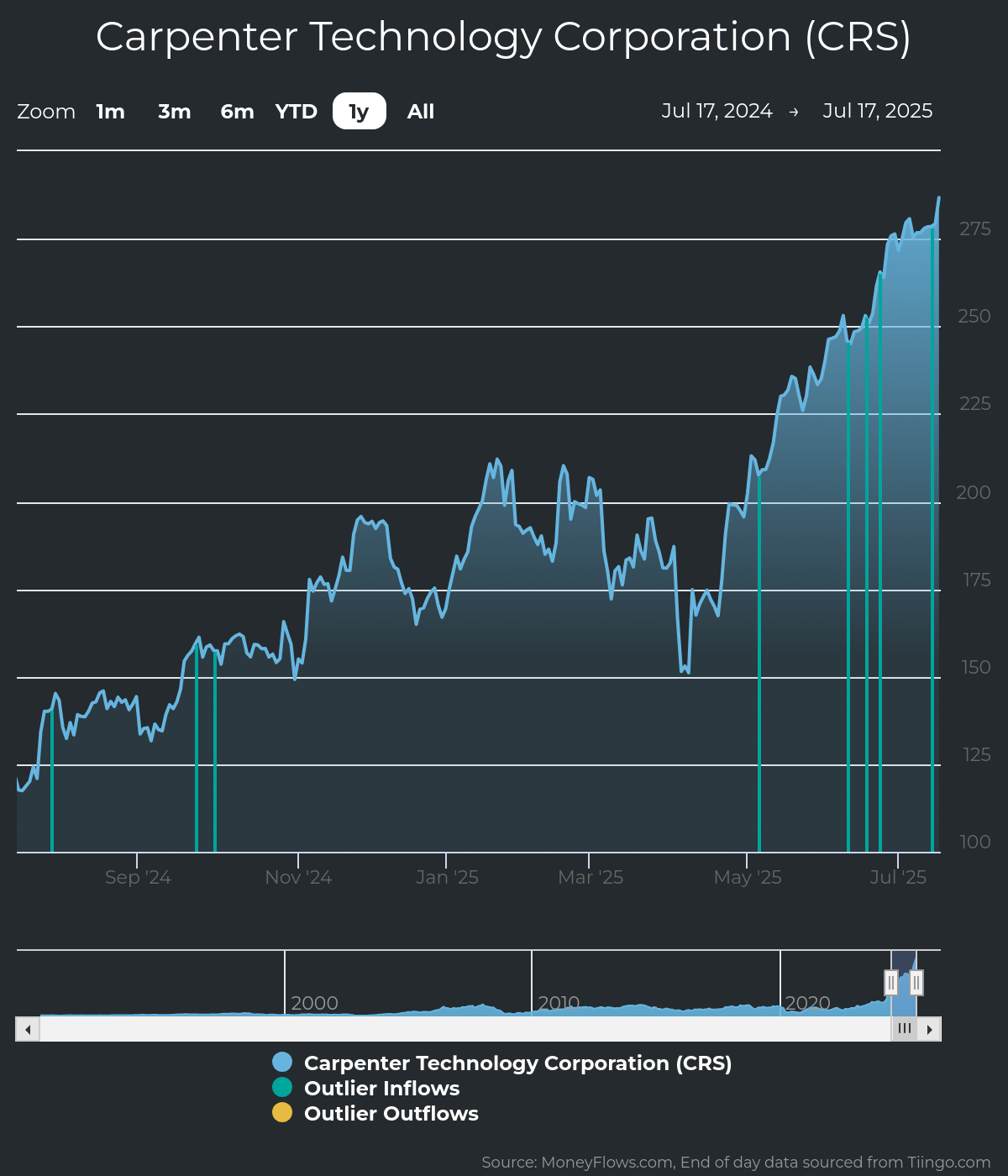
Task: Show All historical data
Action: (x=421, y=112)
